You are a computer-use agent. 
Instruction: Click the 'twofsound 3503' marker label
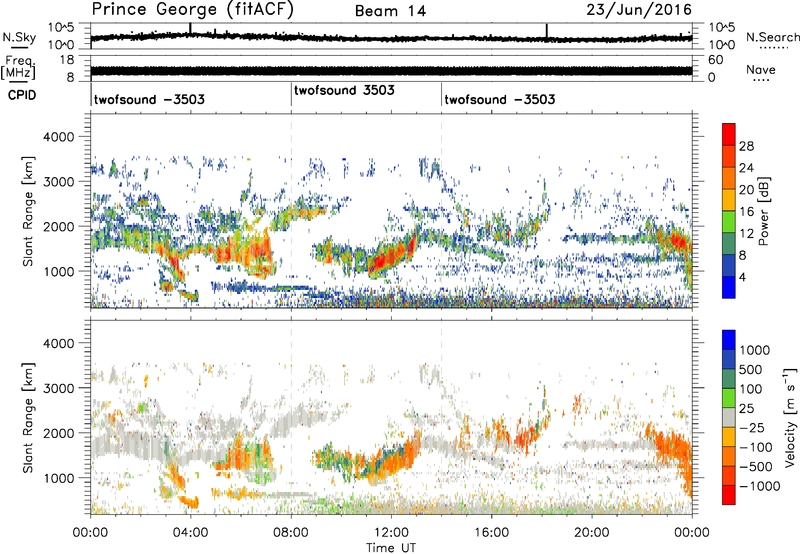344,90
